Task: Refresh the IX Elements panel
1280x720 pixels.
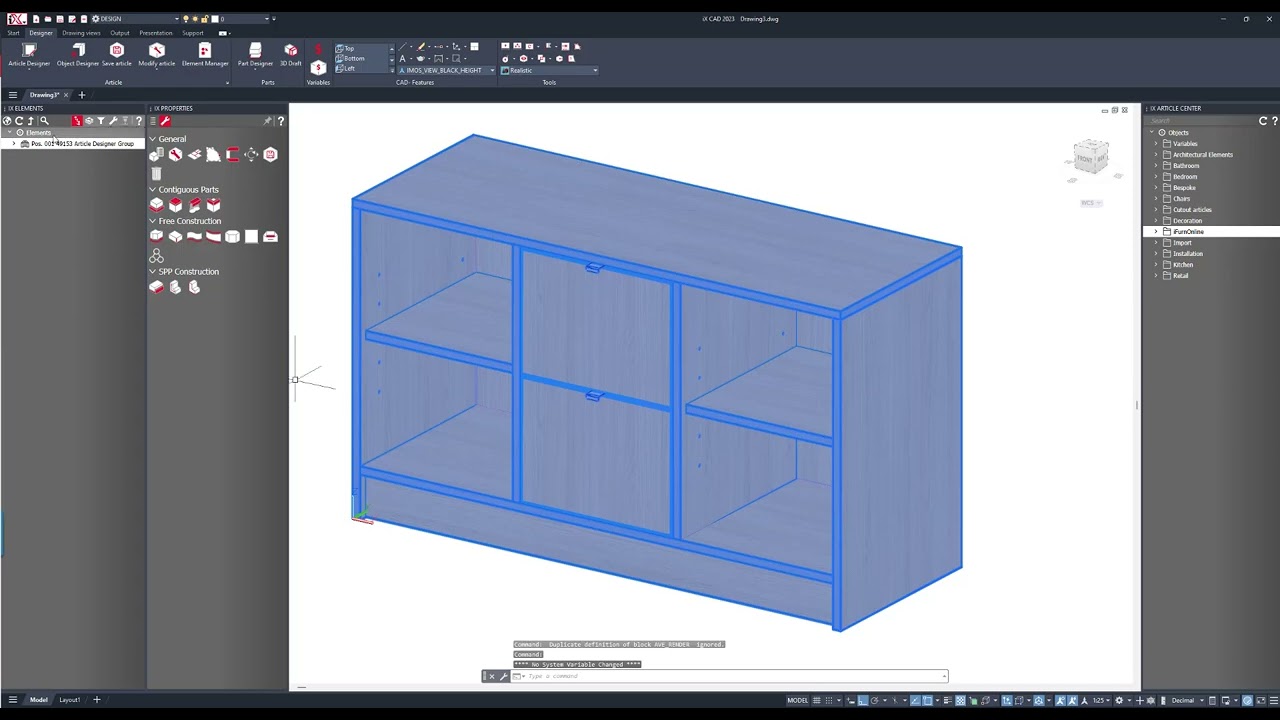Action: 19,121
